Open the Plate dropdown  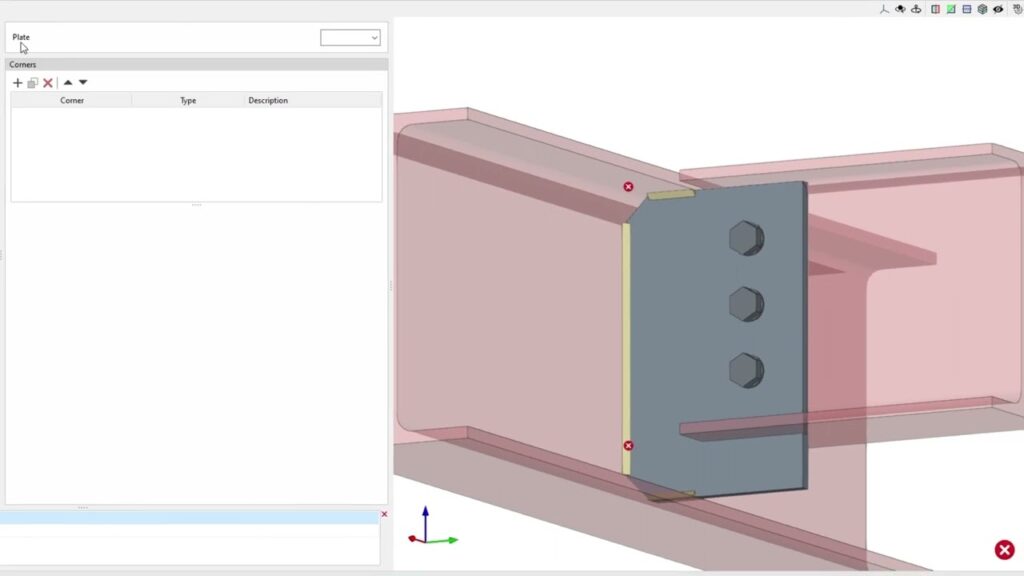pyautogui.click(x=350, y=38)
